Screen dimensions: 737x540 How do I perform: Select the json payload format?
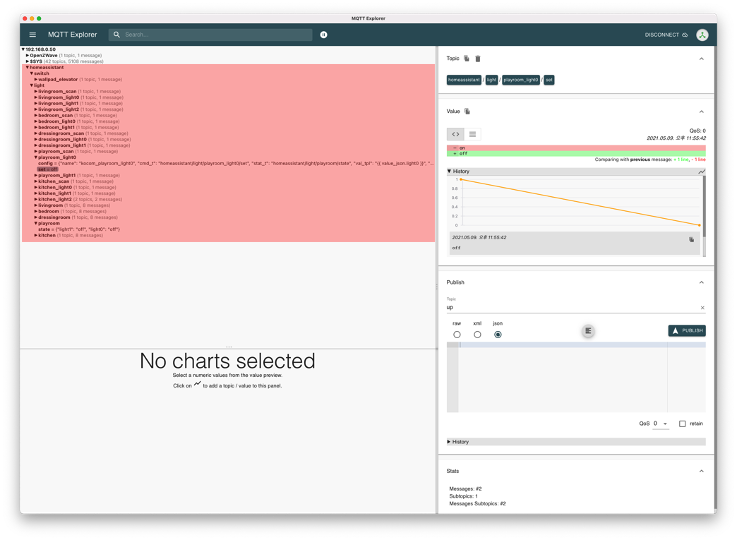498,335
